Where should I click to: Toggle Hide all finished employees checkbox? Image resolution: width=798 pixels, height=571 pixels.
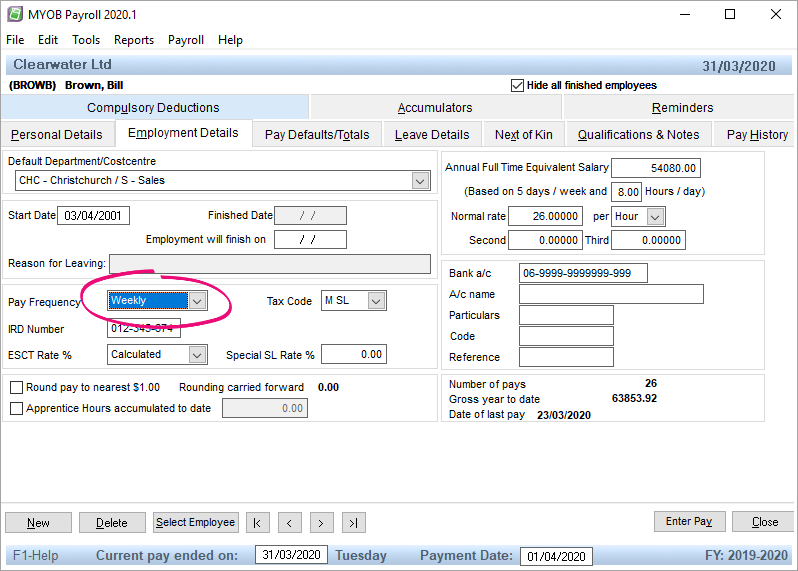click(517, 85)
